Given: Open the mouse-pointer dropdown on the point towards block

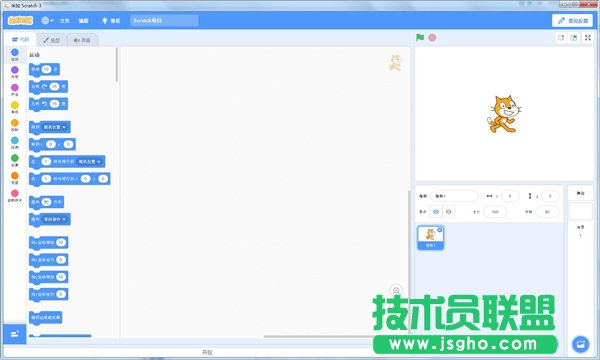Looking at the screenshot, I should (x=55, y=219).
